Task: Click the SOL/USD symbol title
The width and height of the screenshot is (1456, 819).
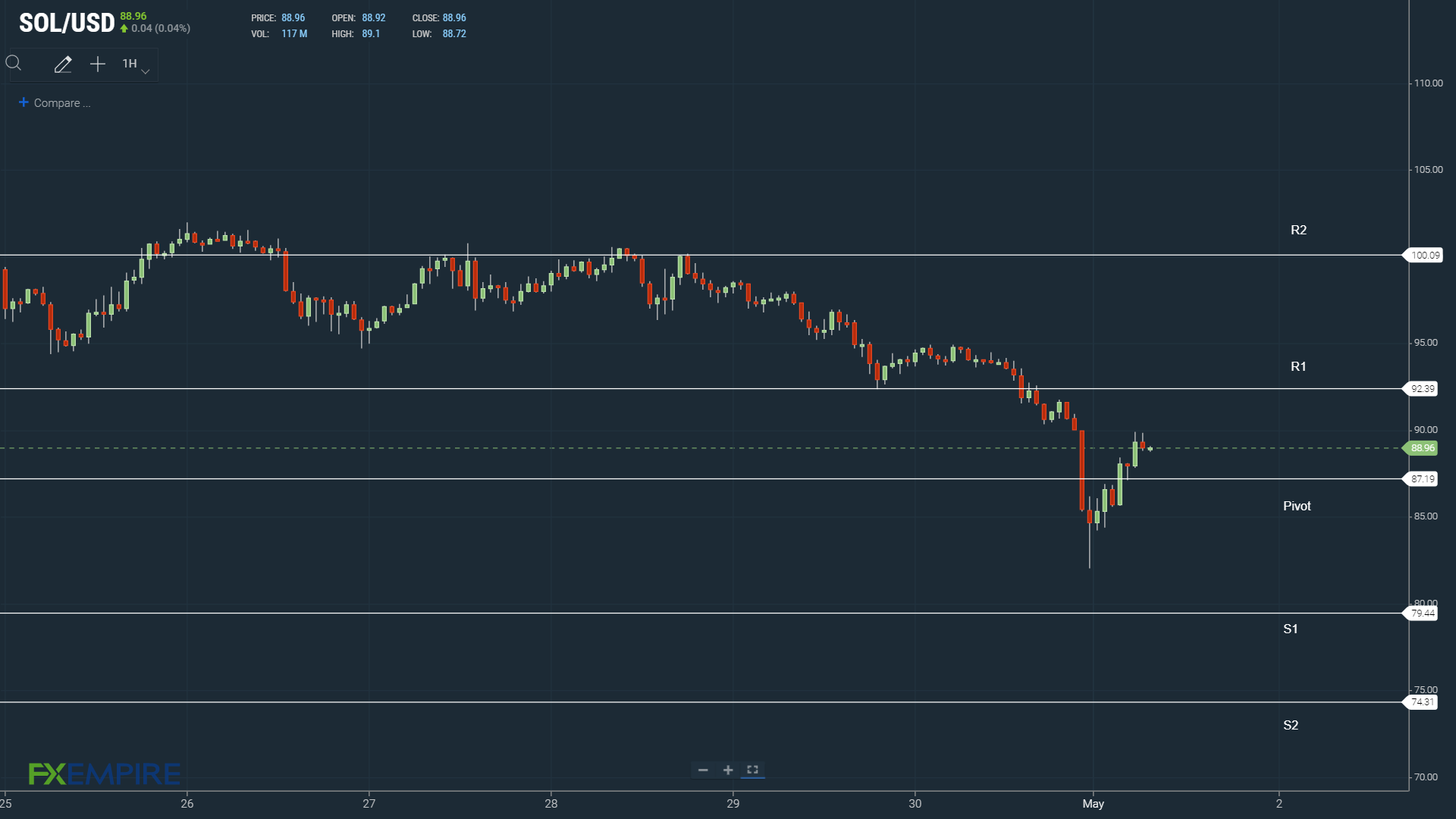Action: 67,23
